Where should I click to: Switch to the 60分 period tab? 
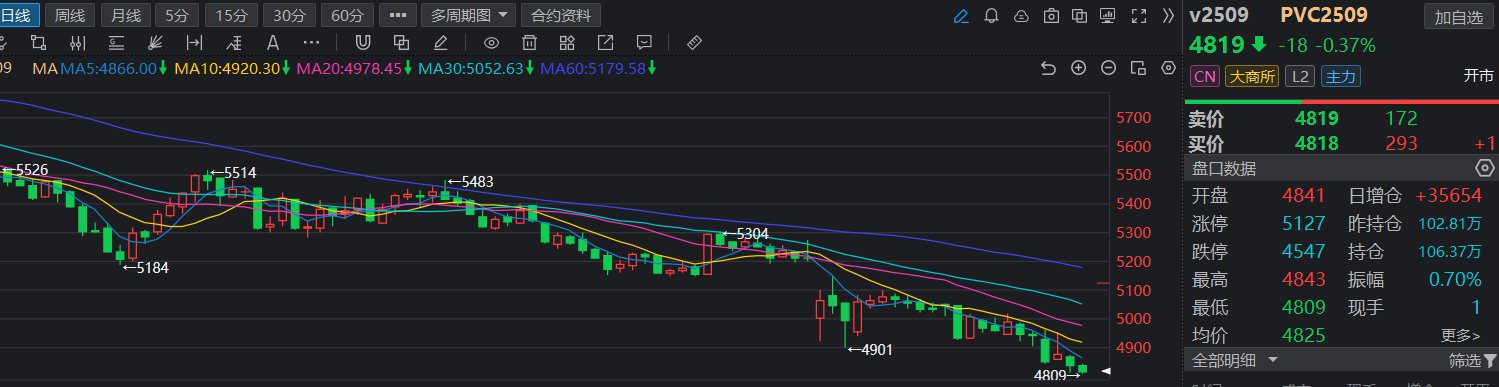click(348, 16)
